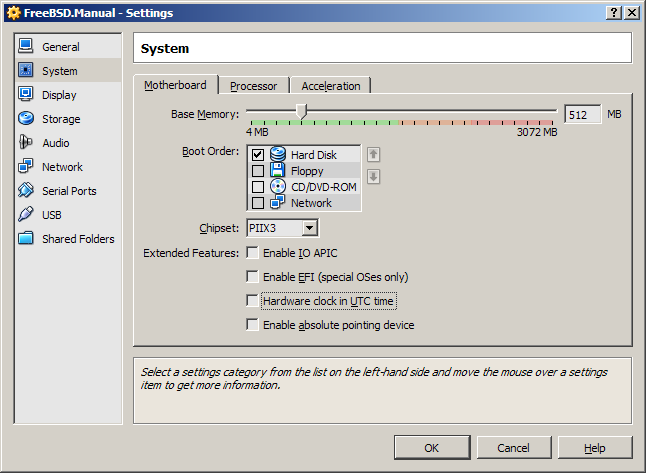The width and height of the screenshot is (646, 473).
Task: Enable EFI (special OSes only) checkbox
Action: pos(252,276)
